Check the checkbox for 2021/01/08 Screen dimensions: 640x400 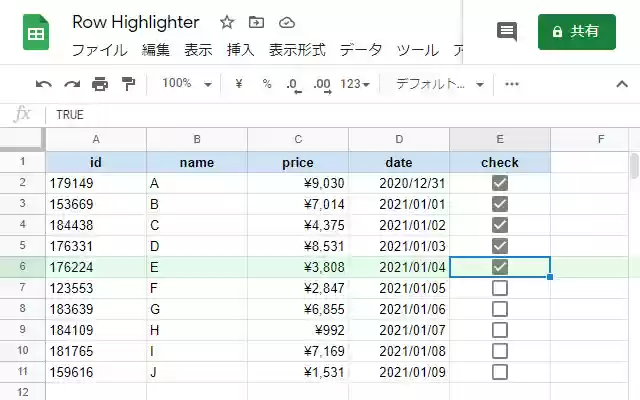point(500,351)
